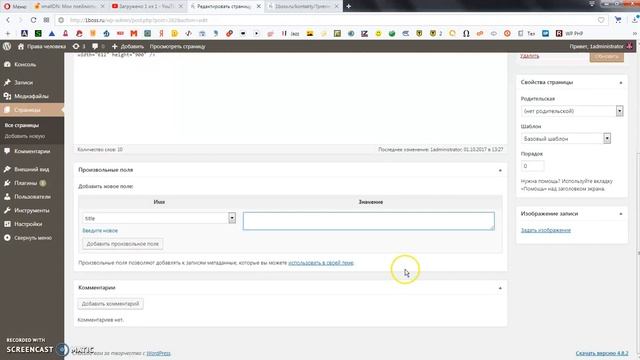
Task: Click the Добавить комментарий button
Action: pos(110,304)
